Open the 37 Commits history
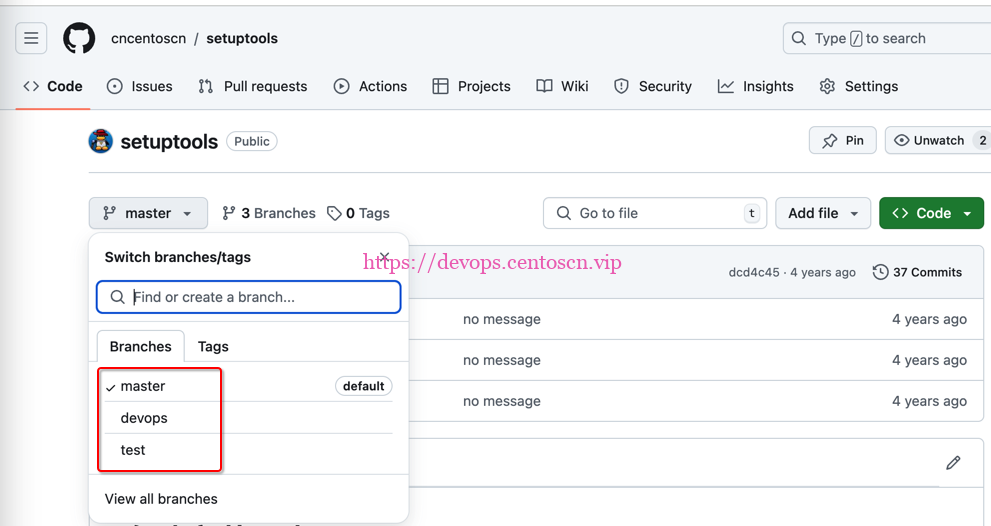The height and width of the screenshot is (526, 991). (x=917, y=272)
